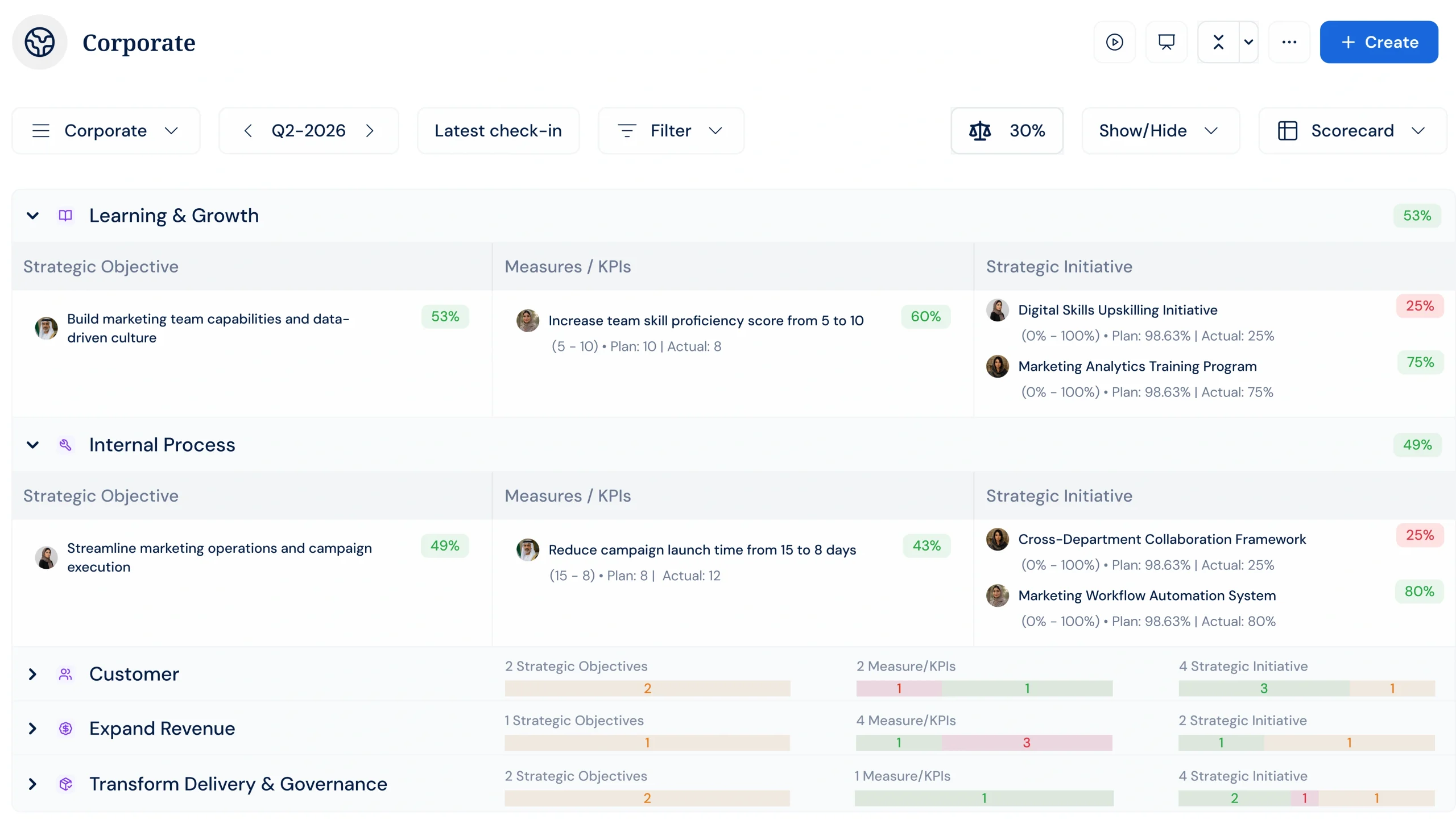Click the Latest check-in button

tap(498, 131)
